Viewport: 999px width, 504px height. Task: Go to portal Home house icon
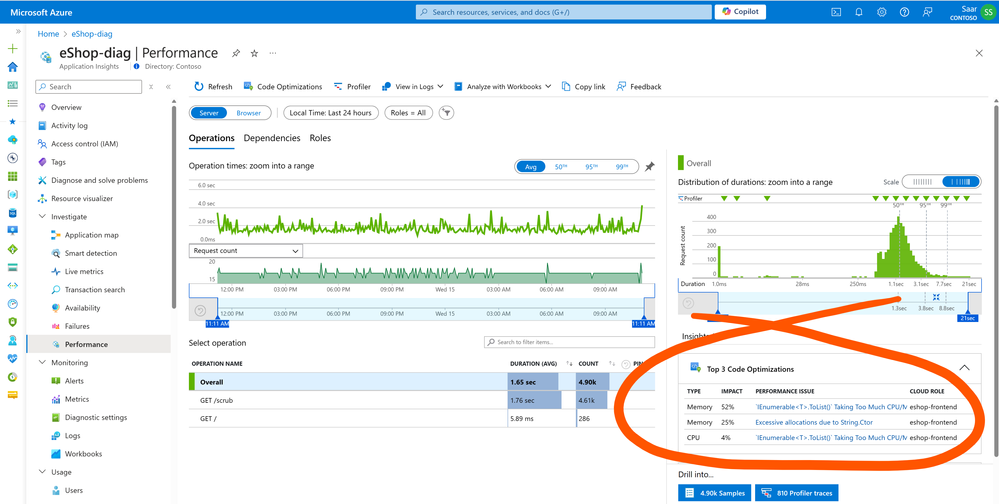click(13, 67)
